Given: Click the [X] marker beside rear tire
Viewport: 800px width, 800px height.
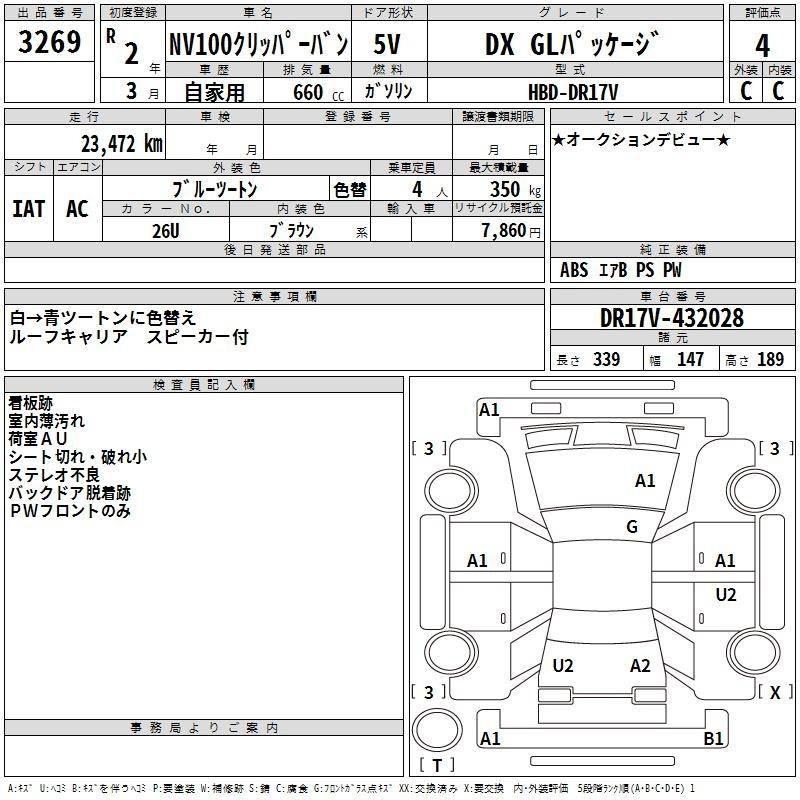Looking at the screenshot, I should (x=774, y=692).
